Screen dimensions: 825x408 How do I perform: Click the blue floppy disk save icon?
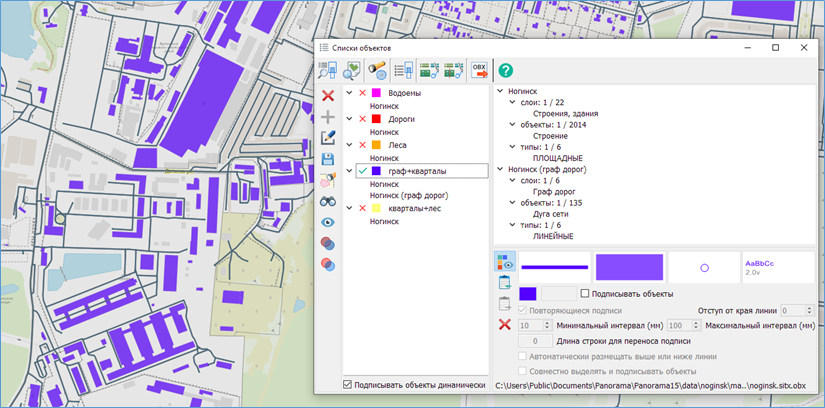point(328,160)
